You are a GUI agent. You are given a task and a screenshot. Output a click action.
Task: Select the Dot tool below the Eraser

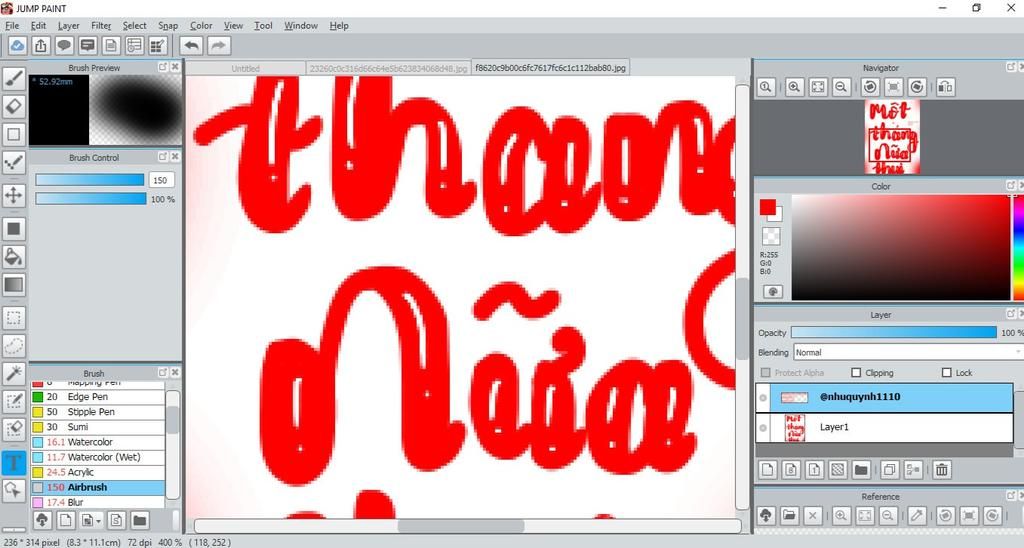pos(14,134)
